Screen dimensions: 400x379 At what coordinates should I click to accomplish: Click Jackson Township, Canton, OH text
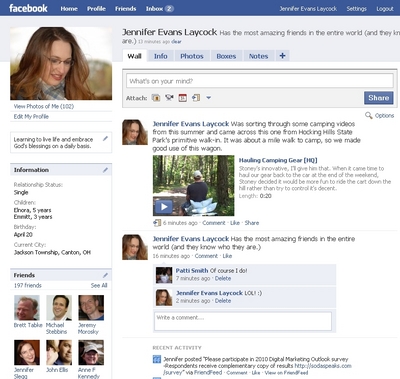point(52,252)
